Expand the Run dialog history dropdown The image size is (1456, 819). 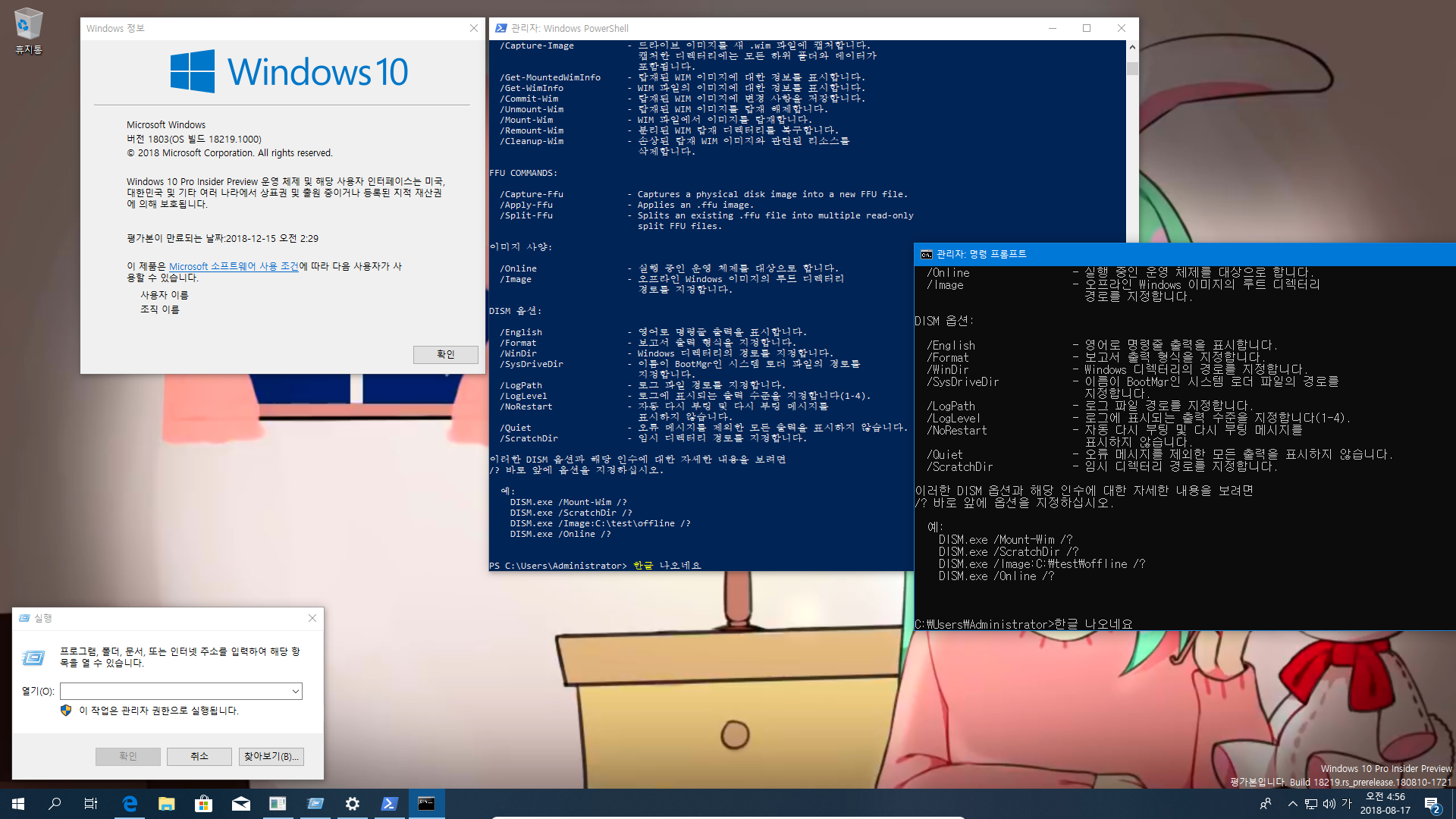[295, 691]
